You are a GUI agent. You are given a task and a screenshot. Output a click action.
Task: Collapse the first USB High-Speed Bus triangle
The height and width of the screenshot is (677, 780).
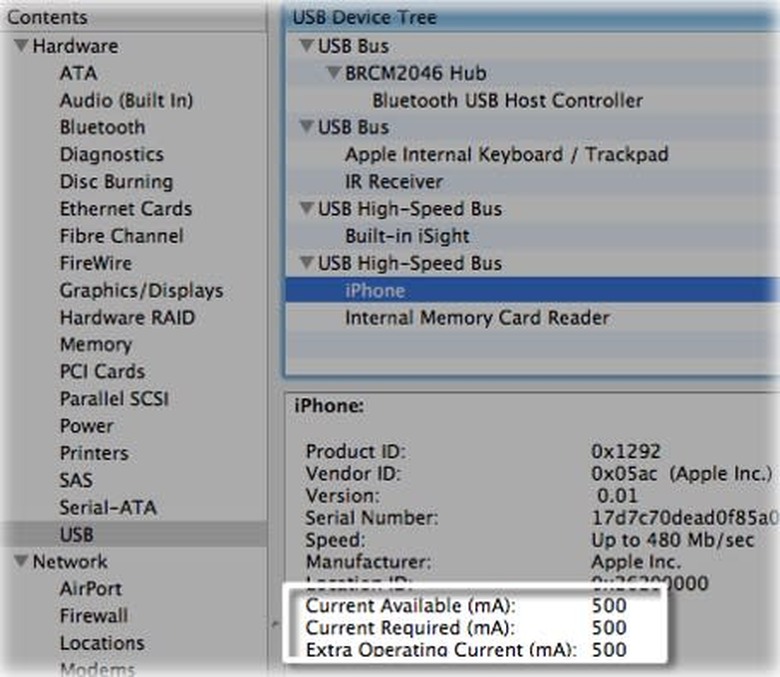tap(306, 209)
